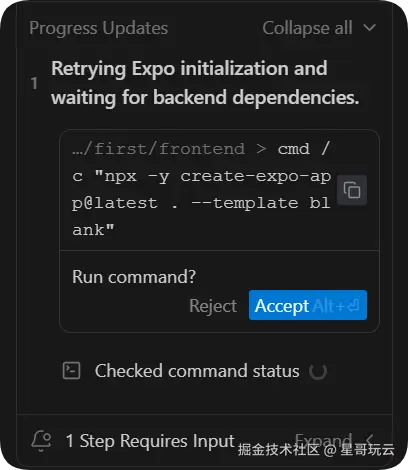Screen dimensions: 408x470
Task: Expand the step requiring input
Action: 323,440
